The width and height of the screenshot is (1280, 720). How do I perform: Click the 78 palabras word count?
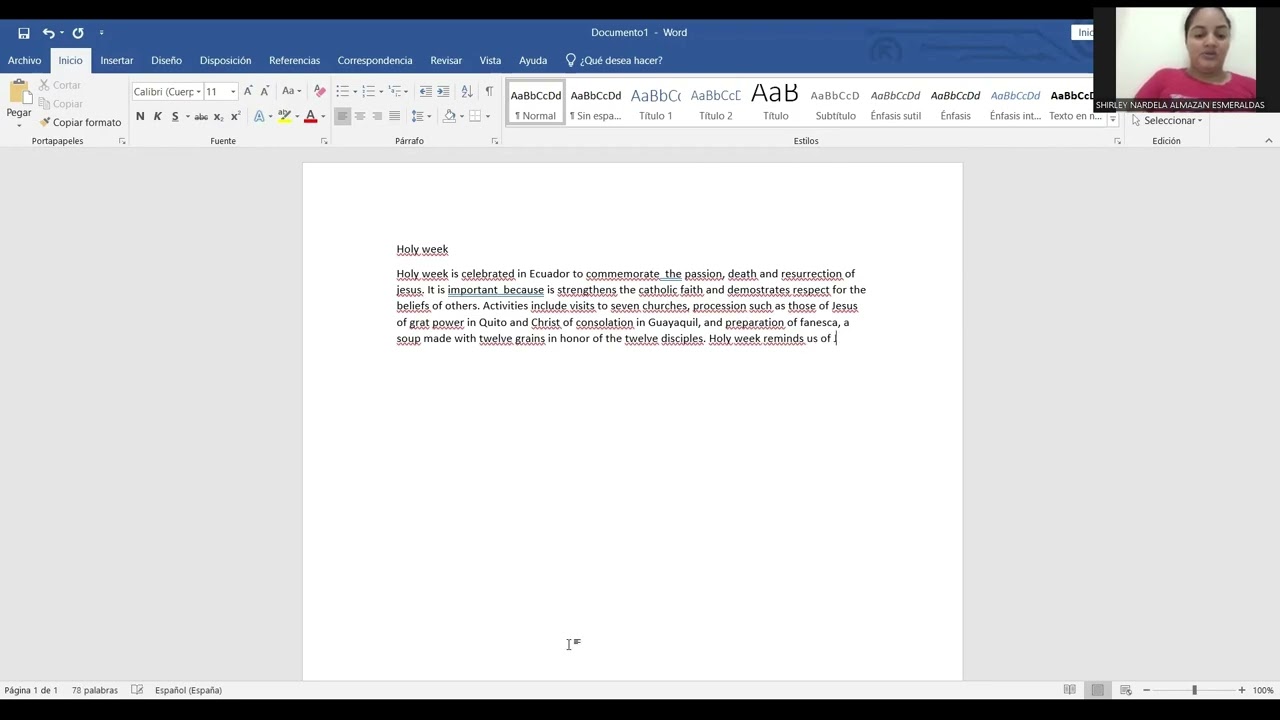tap(95, 690)
